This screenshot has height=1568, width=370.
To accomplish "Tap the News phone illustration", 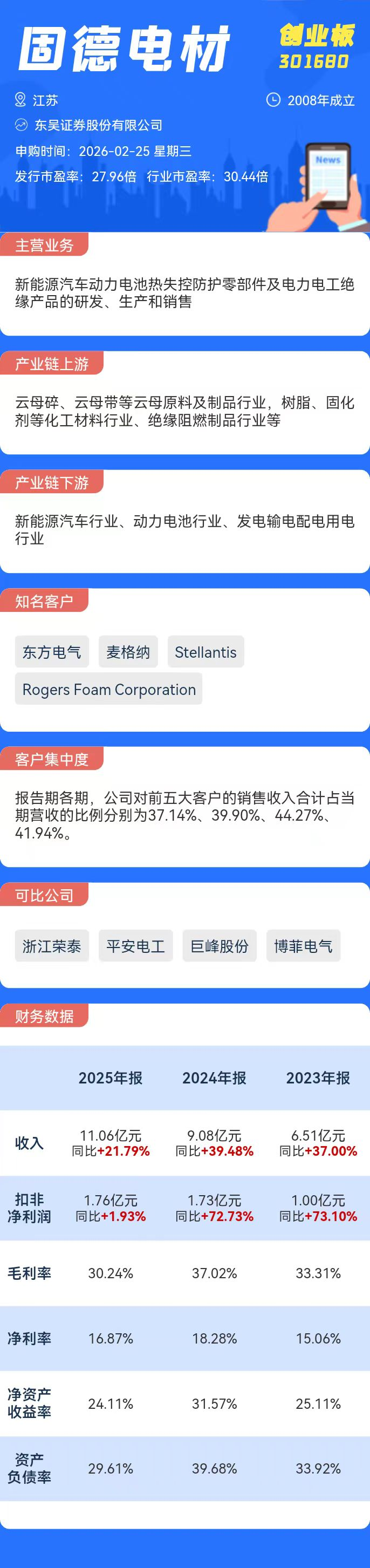I will 327,177.
